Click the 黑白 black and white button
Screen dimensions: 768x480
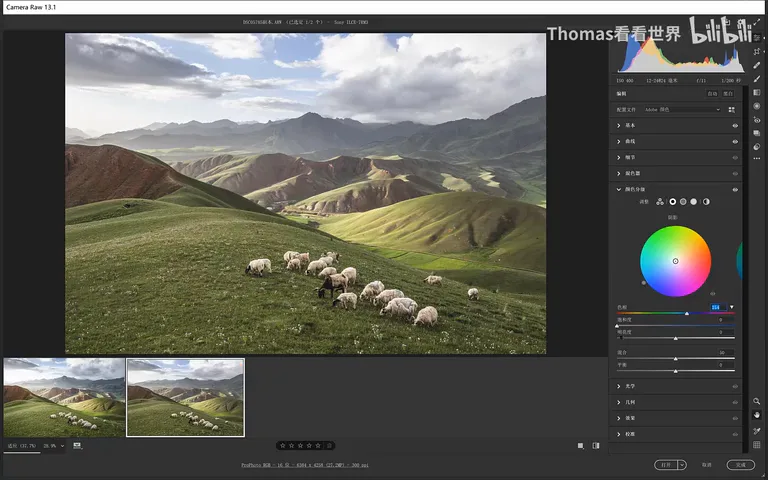click(728, 94)
